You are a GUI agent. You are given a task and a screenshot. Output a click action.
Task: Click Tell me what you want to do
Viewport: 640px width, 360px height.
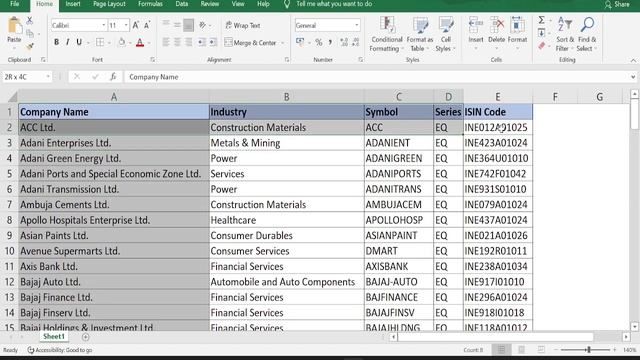tap(334, 4)
